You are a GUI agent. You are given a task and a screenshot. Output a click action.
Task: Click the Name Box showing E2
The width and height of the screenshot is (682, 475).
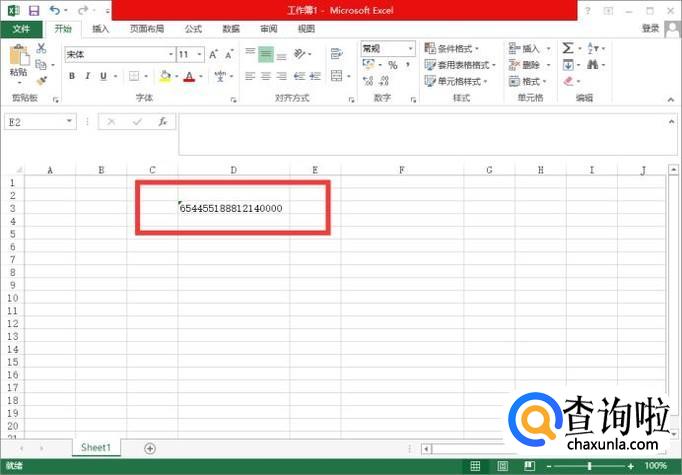(x=40, y=122)
